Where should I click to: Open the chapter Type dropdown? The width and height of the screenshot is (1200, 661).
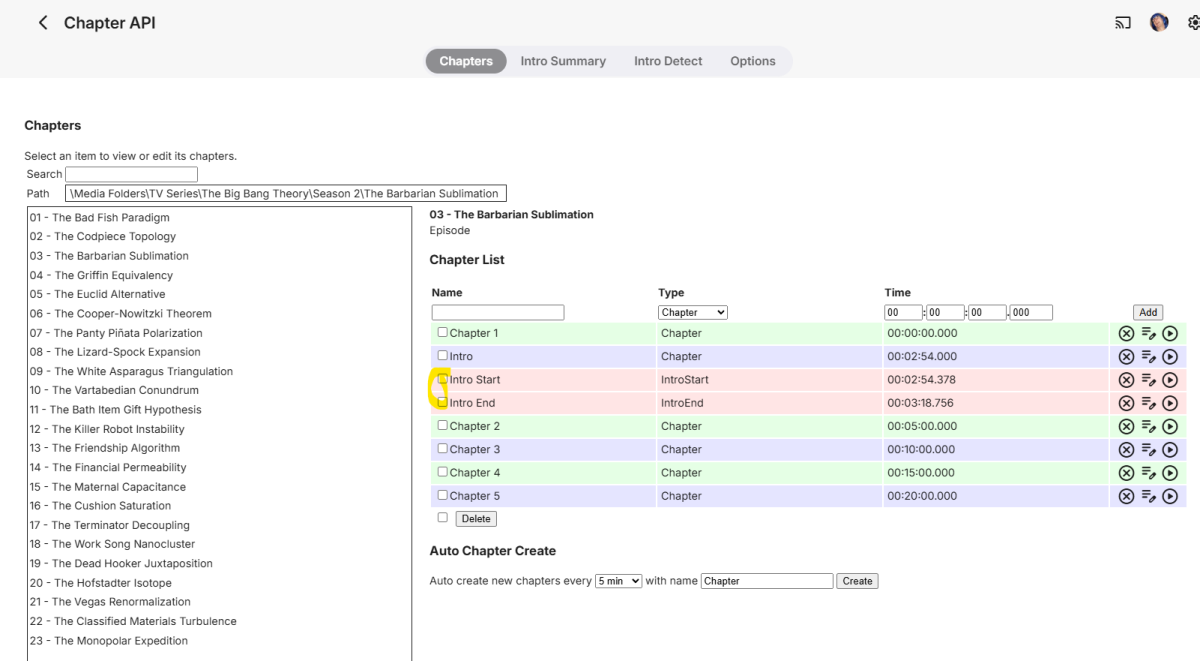click(692, 313)
